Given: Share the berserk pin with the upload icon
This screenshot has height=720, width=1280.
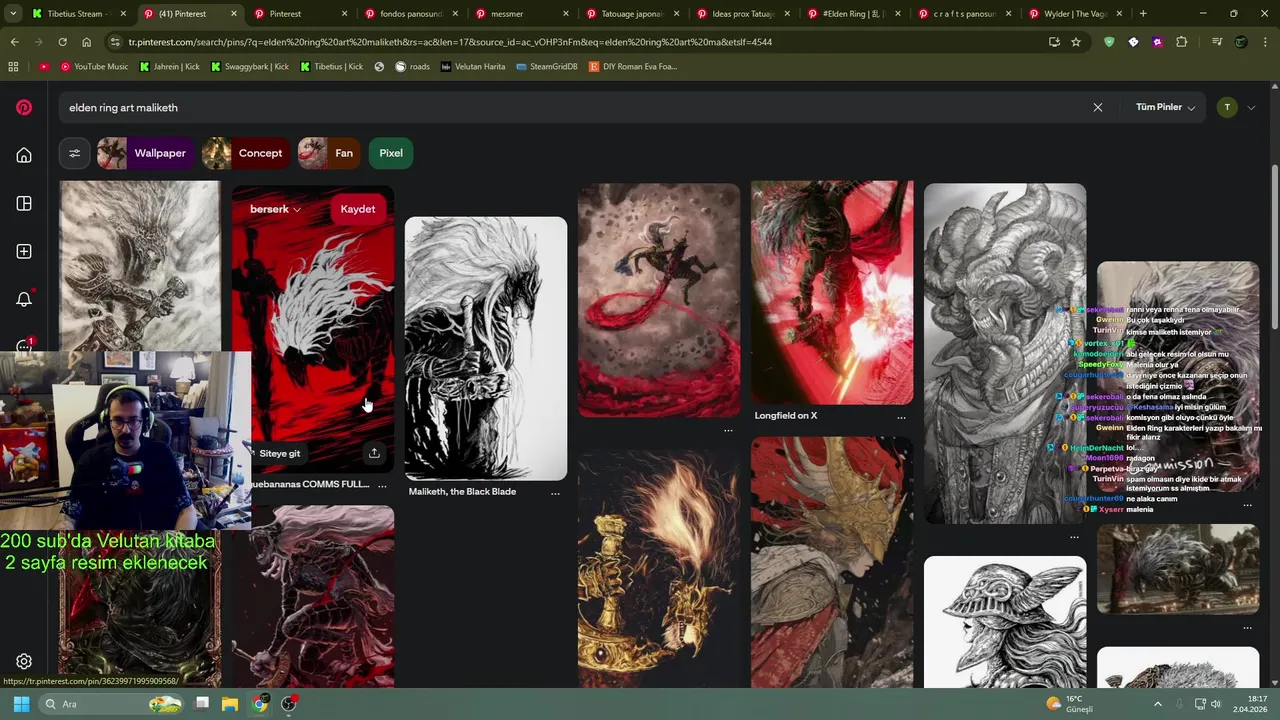Looking at the screenshot, I should (x=374, y=453).
